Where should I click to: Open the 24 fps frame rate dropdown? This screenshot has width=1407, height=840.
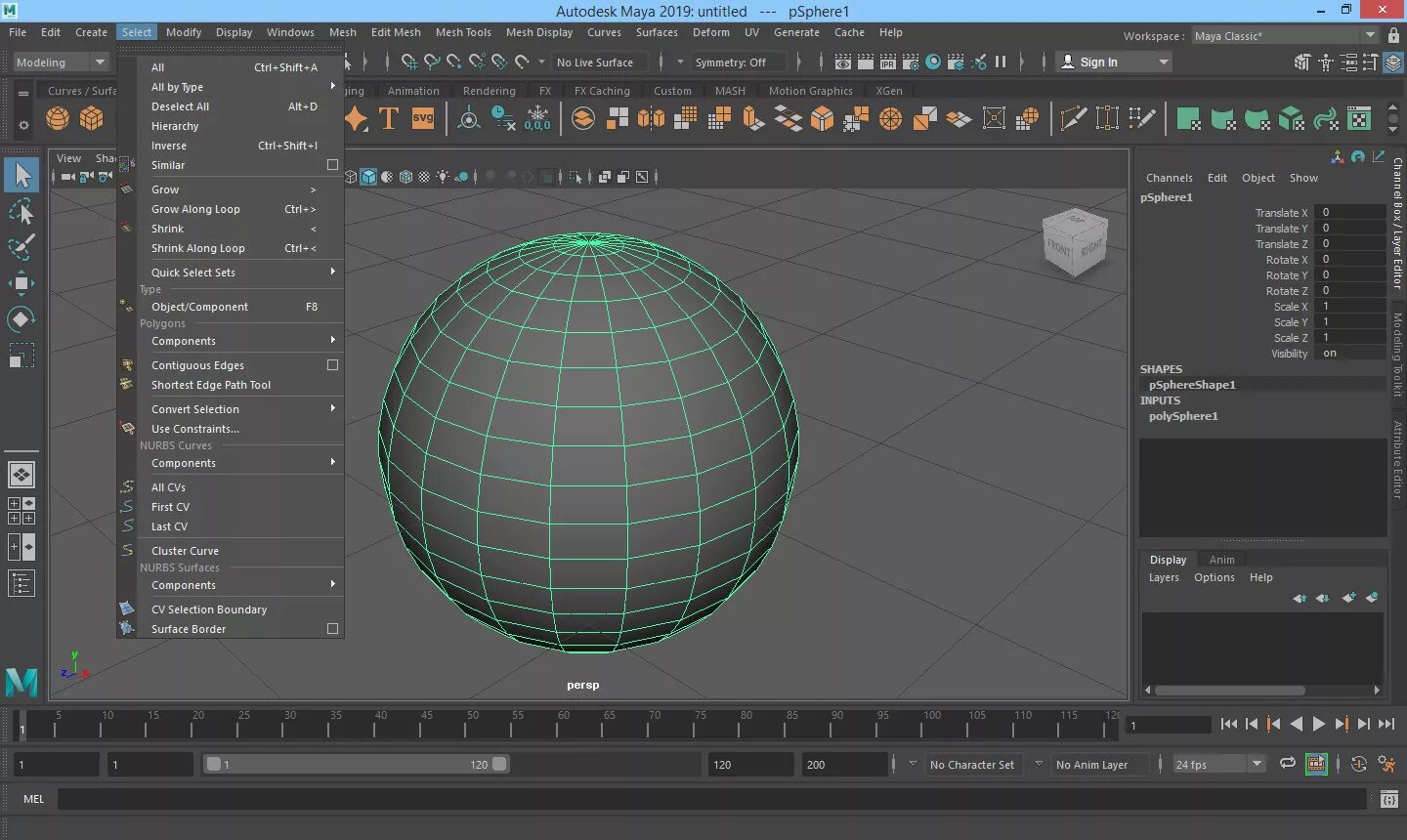point(1219,765)
